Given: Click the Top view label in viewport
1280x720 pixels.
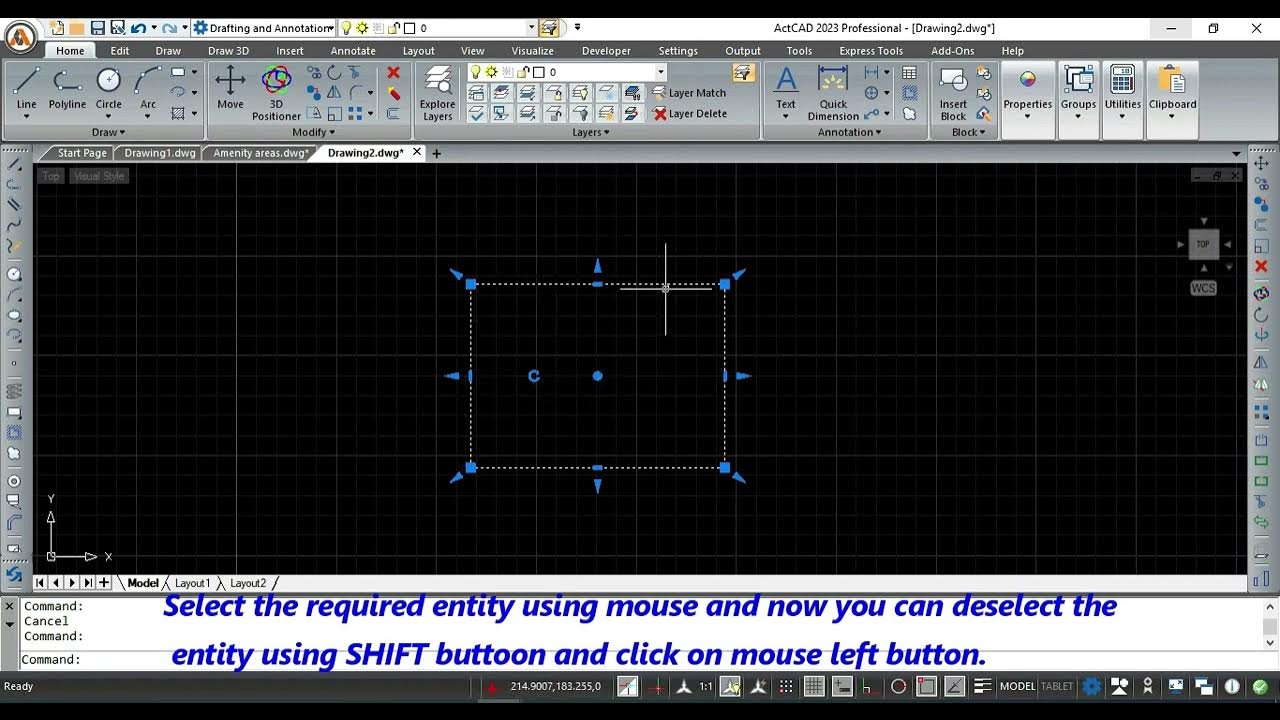Looking at the screenshot, I should tap(51, 176).
